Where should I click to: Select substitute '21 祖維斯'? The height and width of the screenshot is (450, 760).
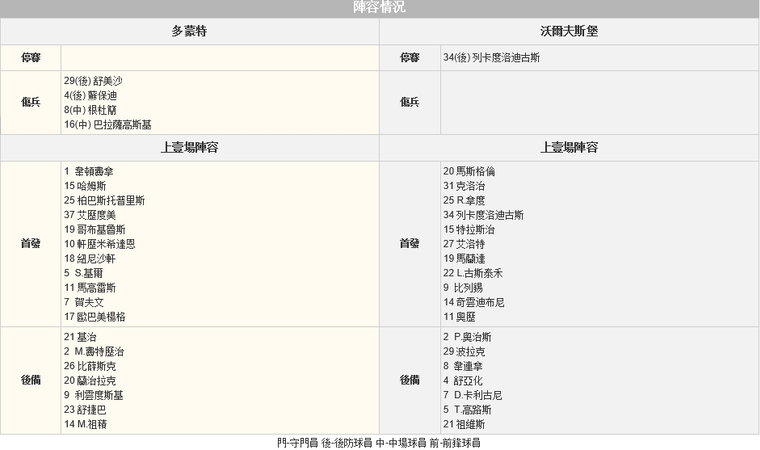pyautogui.click(x=464, y=424)
